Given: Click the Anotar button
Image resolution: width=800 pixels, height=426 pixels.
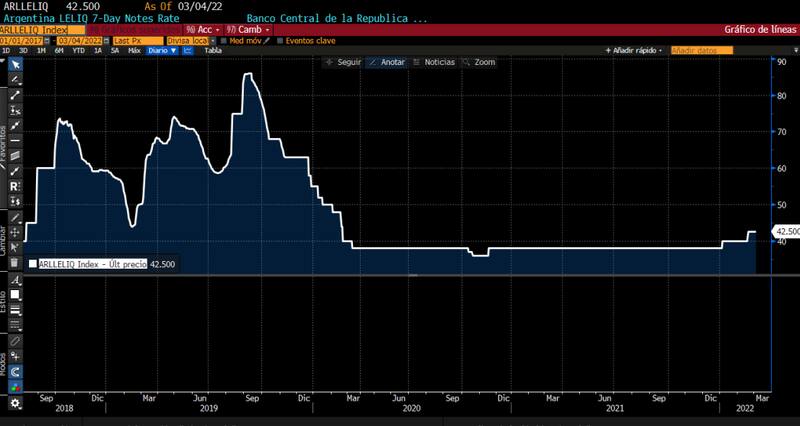Looking at the screenshot, I should point(386,62).
